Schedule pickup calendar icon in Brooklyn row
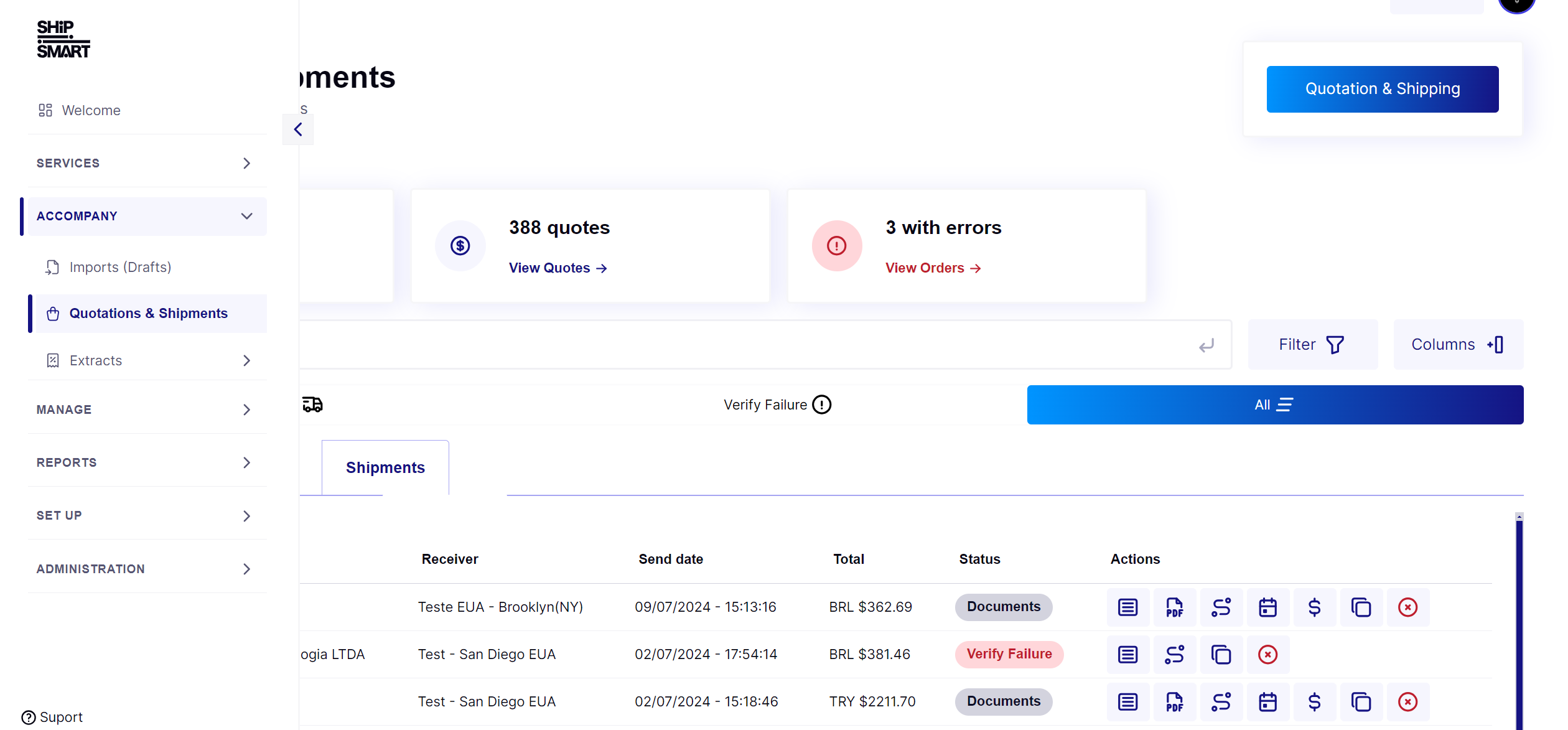Viewport: 1568px width, 730px height. 1267,607
